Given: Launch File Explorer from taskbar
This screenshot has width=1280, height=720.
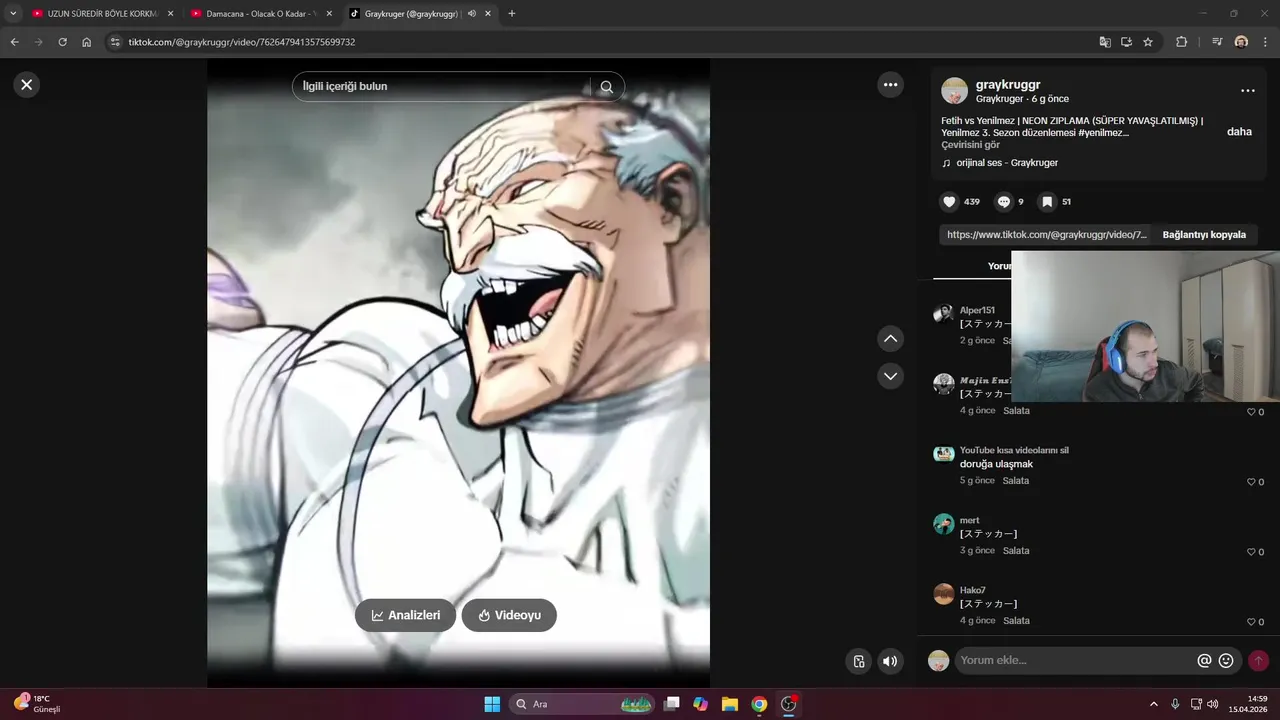Looking at the screenshot, I should 730,704.
